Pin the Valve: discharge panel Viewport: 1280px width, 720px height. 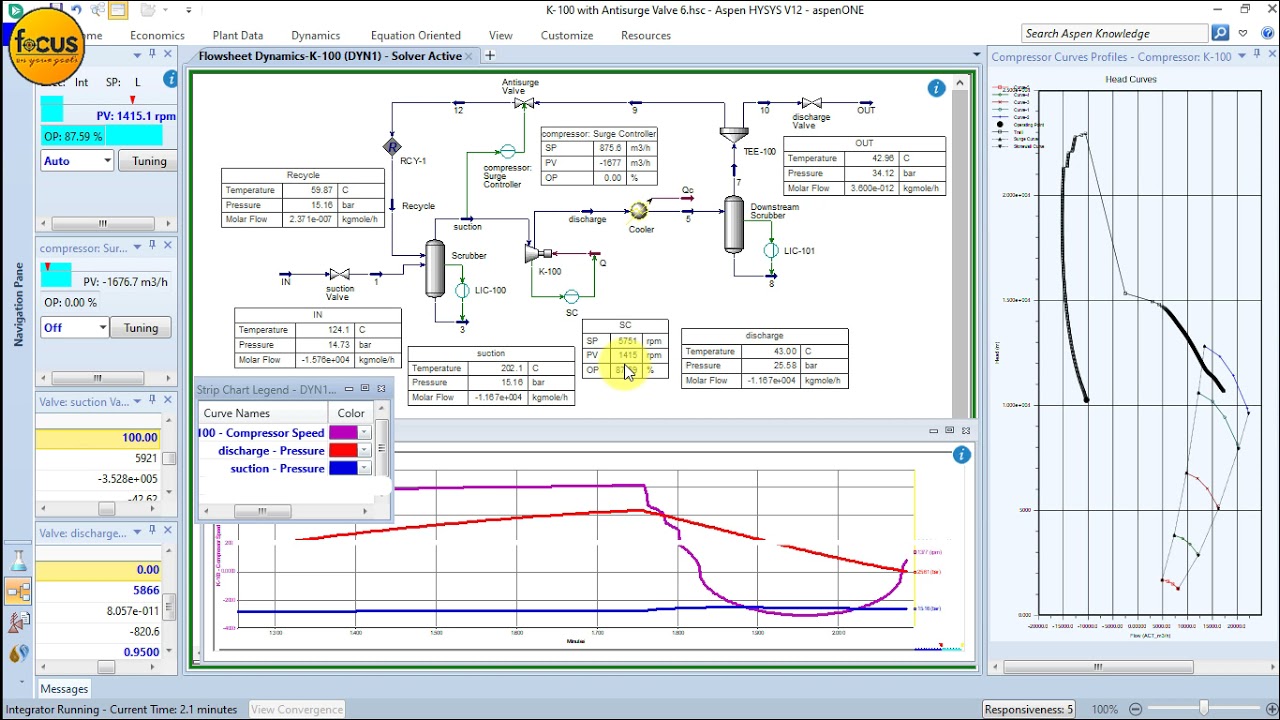[x=152, y=532]
